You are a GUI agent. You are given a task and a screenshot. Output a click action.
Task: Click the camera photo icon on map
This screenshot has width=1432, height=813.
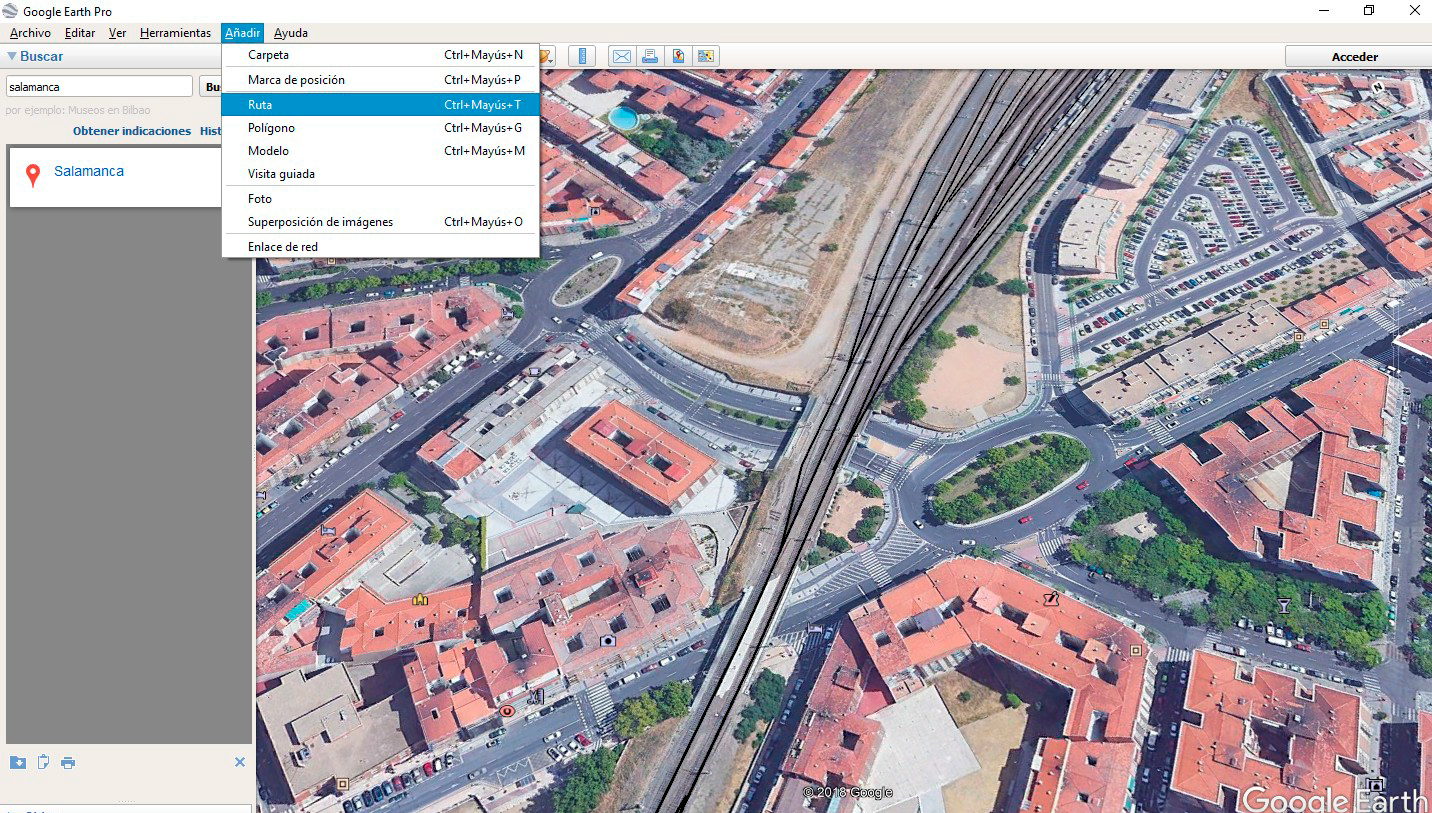[x=607, y=640]
